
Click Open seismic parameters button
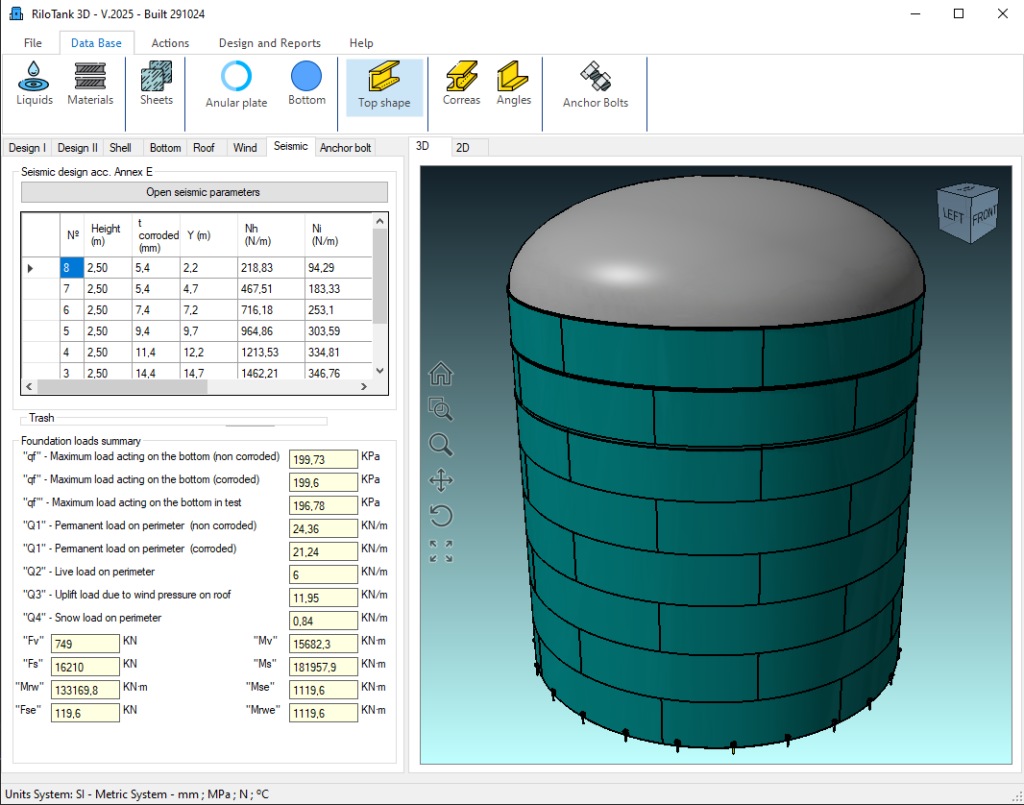[x=203, y=192]
